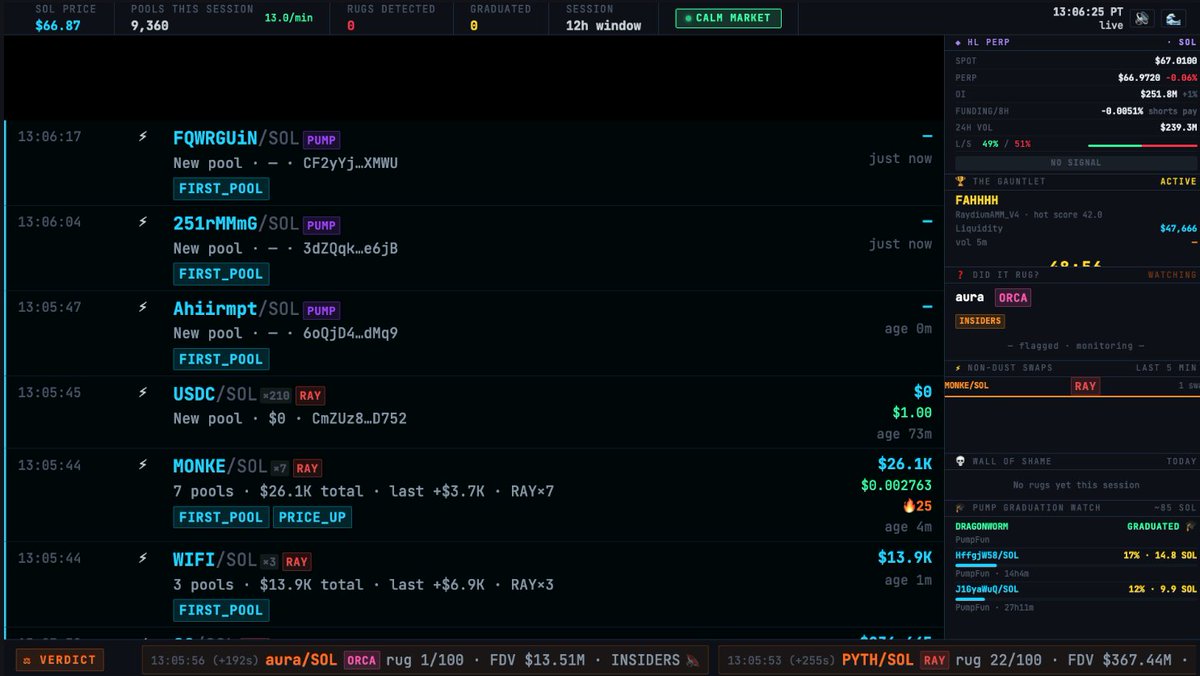Click the RAY badge next to USDC/SOL
The width and height of the screenshot is (1200, 676).
coord(310,396)
